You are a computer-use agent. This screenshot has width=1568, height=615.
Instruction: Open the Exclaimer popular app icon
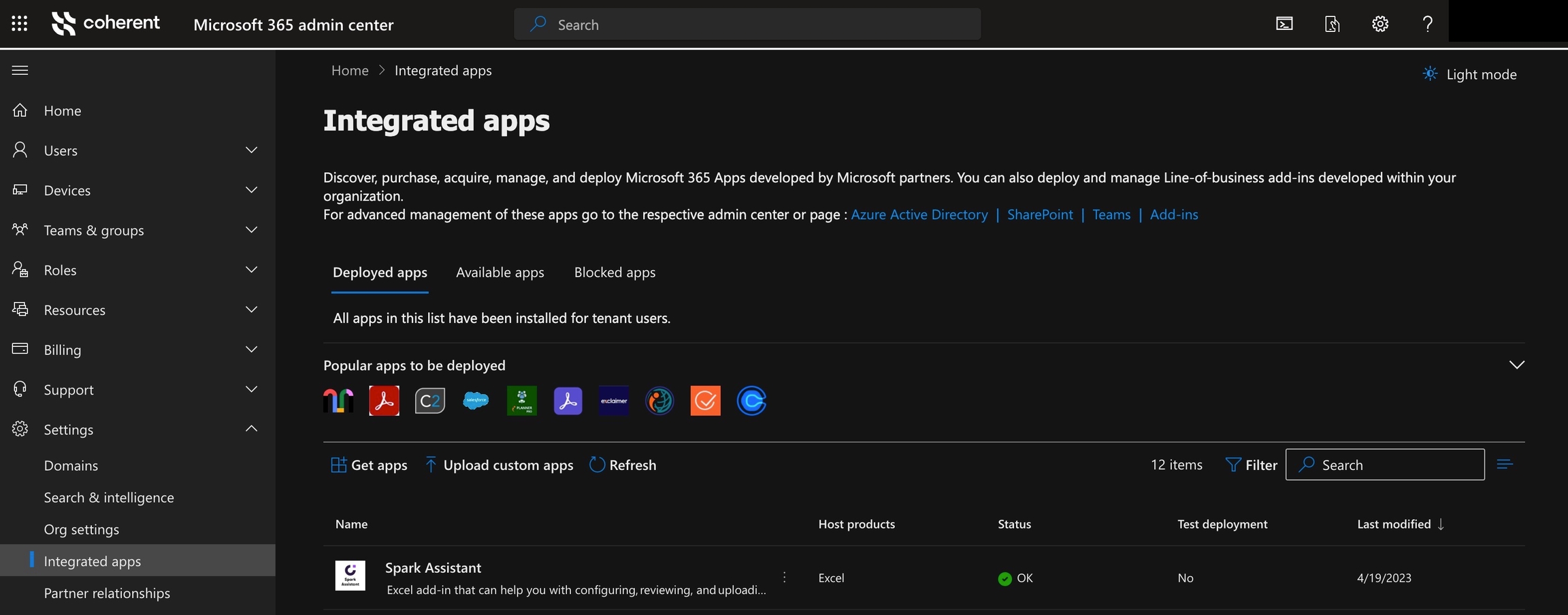click(x=613, y=401)
